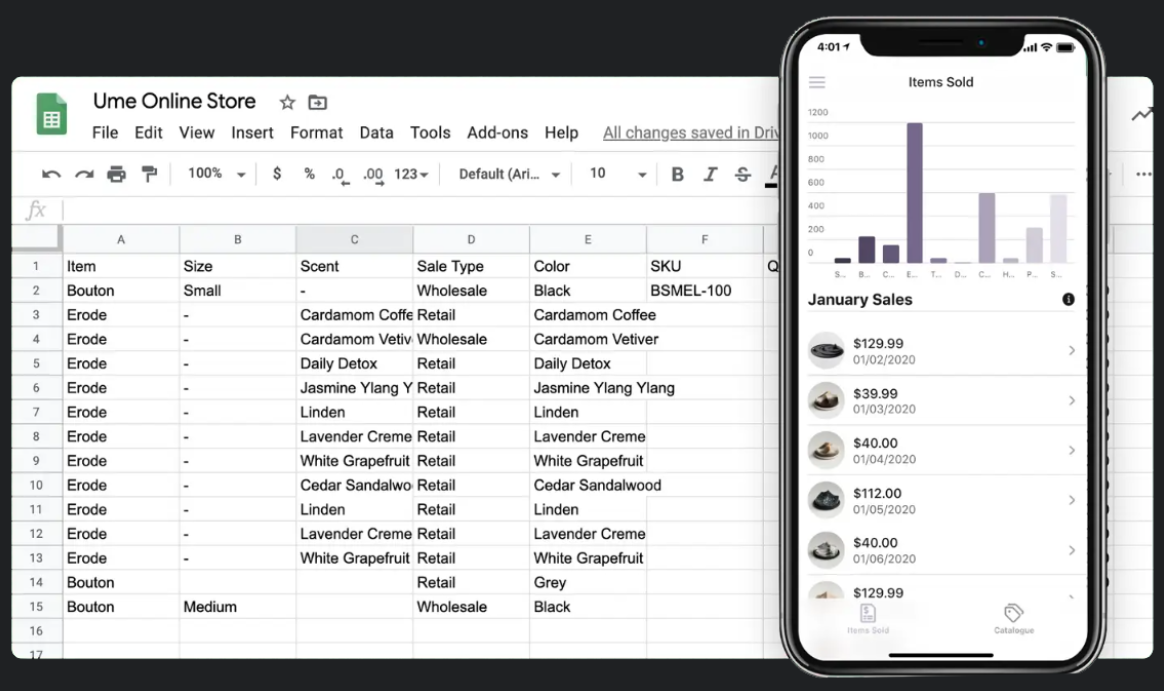Select the Grey color cell

pos(588,583)
